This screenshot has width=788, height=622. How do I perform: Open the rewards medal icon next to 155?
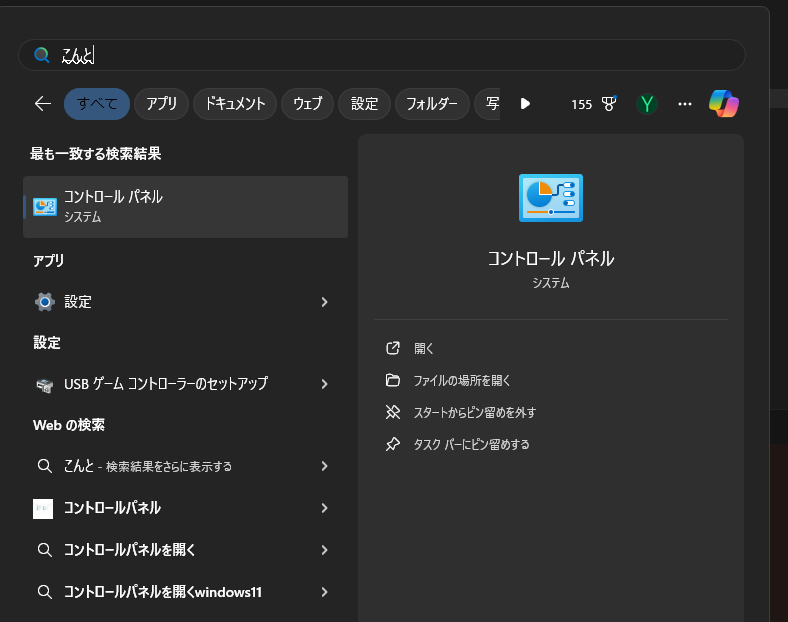click(x=609, y=103)
